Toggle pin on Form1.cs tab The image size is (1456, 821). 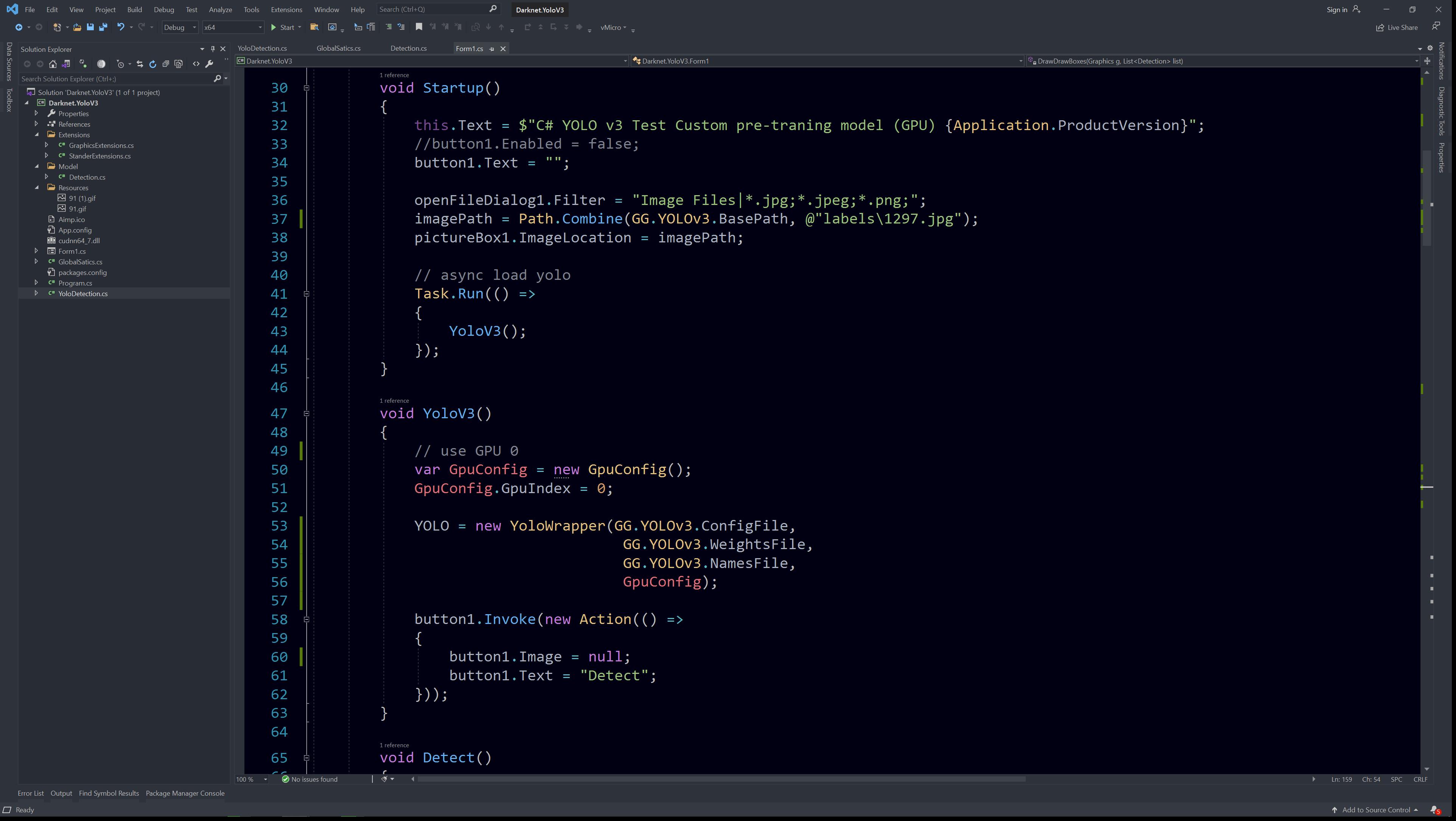tap(492, 49)
